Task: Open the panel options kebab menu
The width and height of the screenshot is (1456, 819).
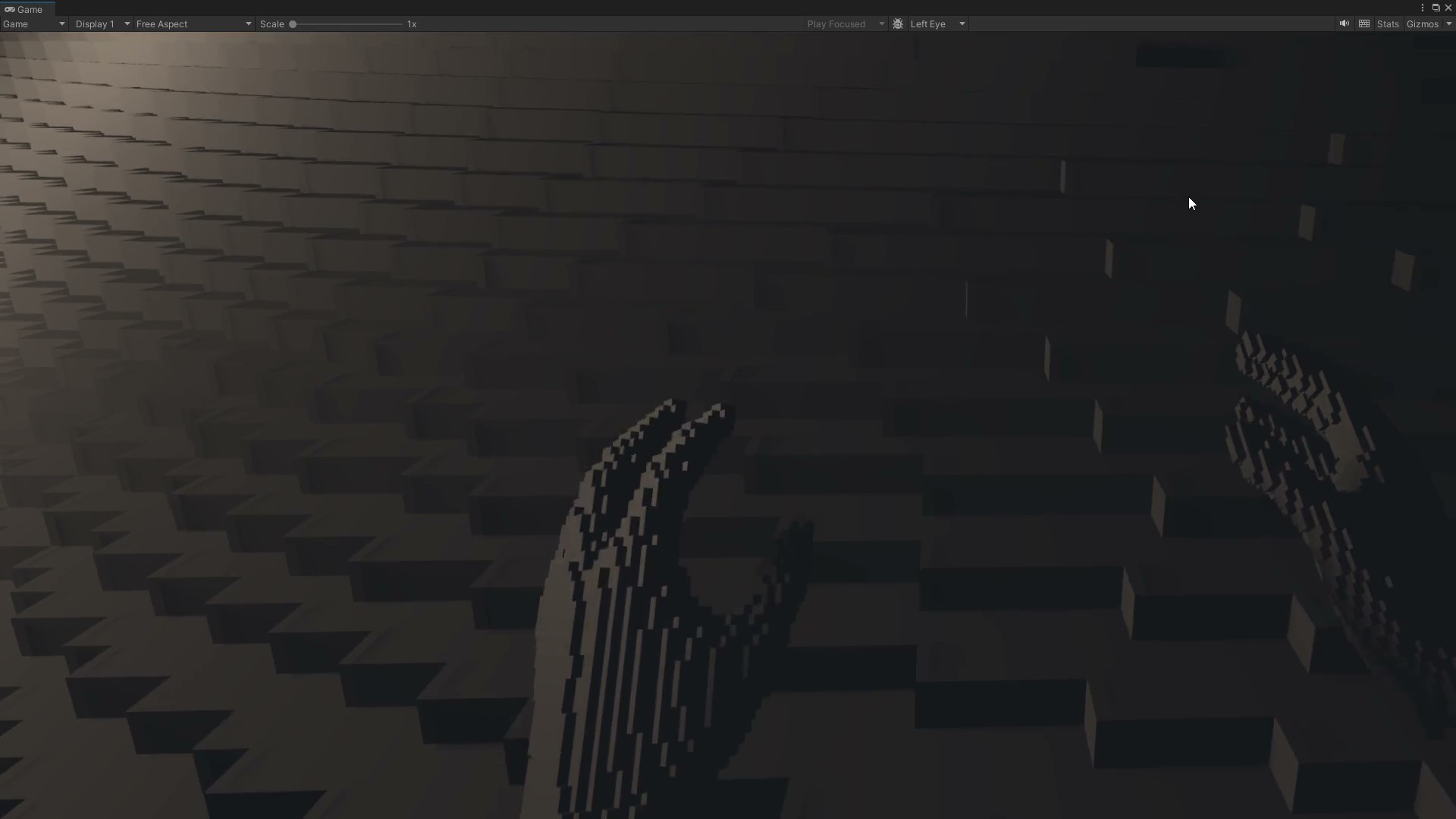Action: point(1423,7)
